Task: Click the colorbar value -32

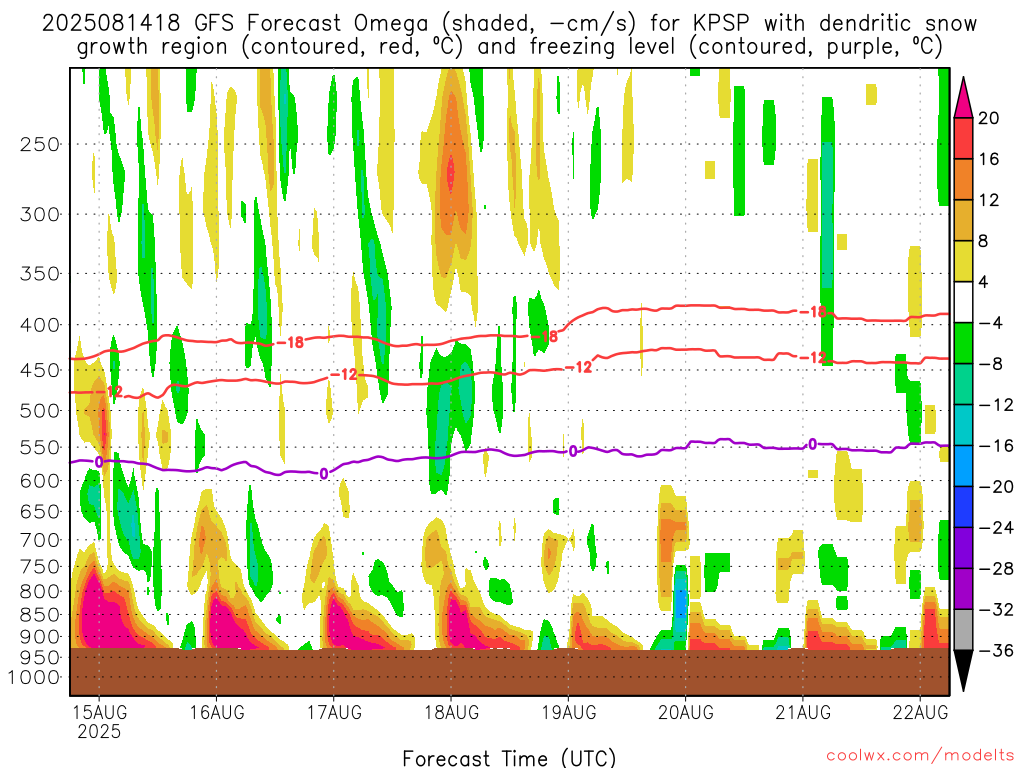Action: point(997,610)
